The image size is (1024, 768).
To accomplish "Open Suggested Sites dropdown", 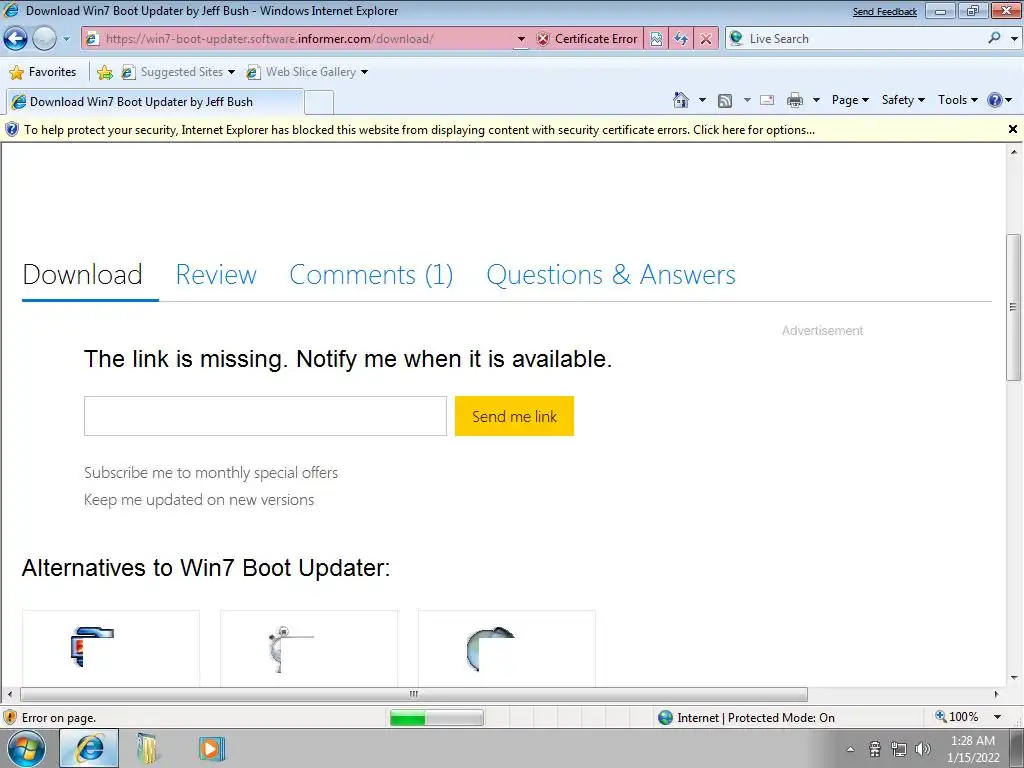I will pyautogui.click(x=178, y=72).
